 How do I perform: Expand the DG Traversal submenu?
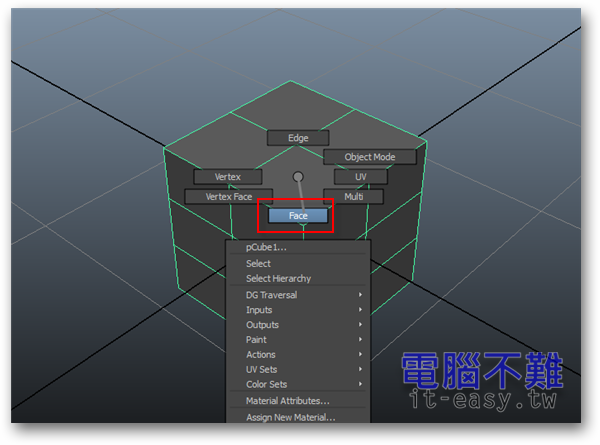tap(271, 295)
